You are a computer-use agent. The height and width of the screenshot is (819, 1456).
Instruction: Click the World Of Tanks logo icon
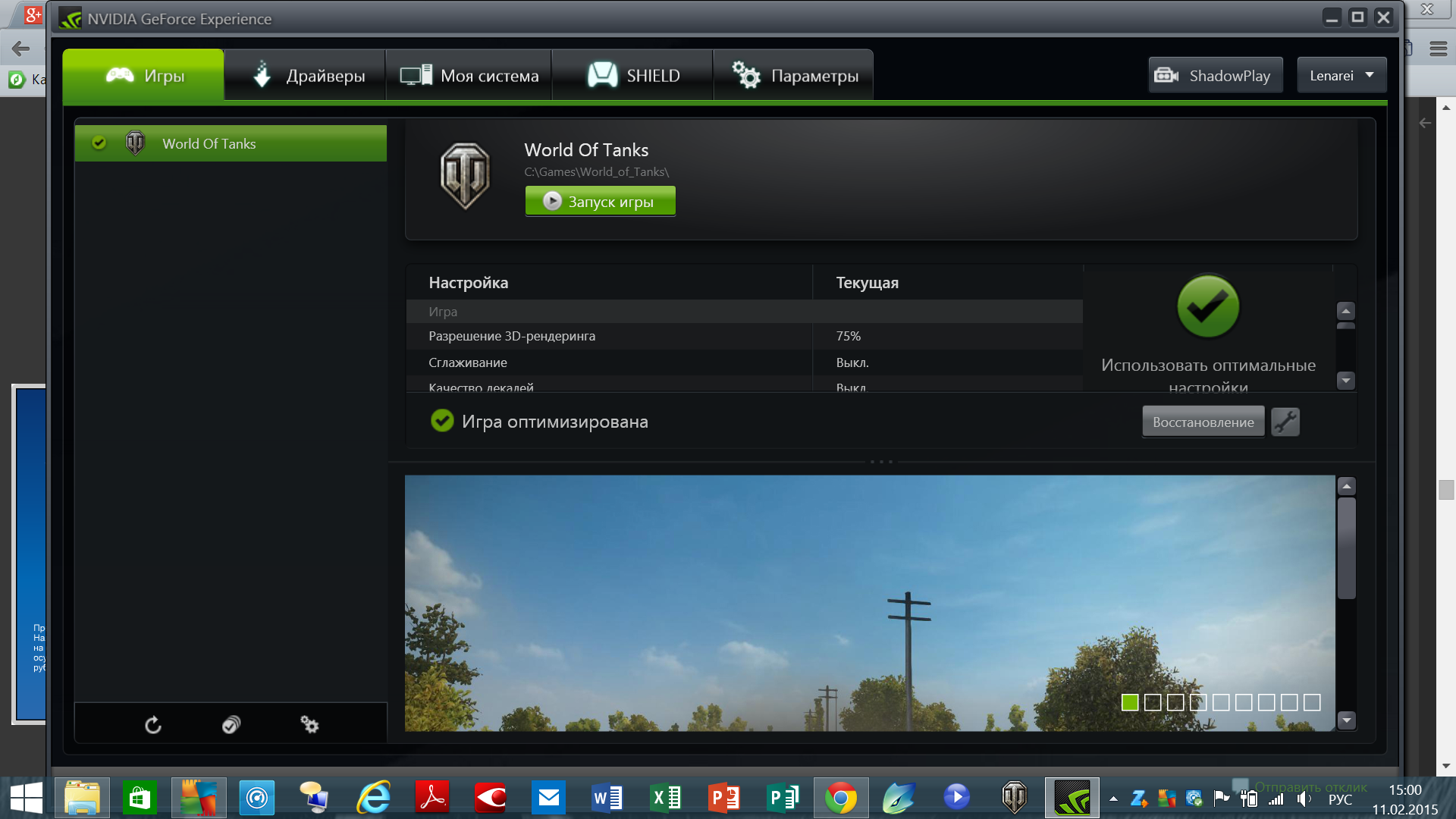pos(465,176)
